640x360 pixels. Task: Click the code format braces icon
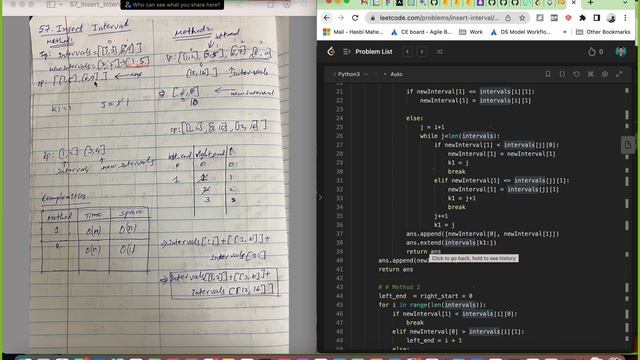tap(562, 74)
